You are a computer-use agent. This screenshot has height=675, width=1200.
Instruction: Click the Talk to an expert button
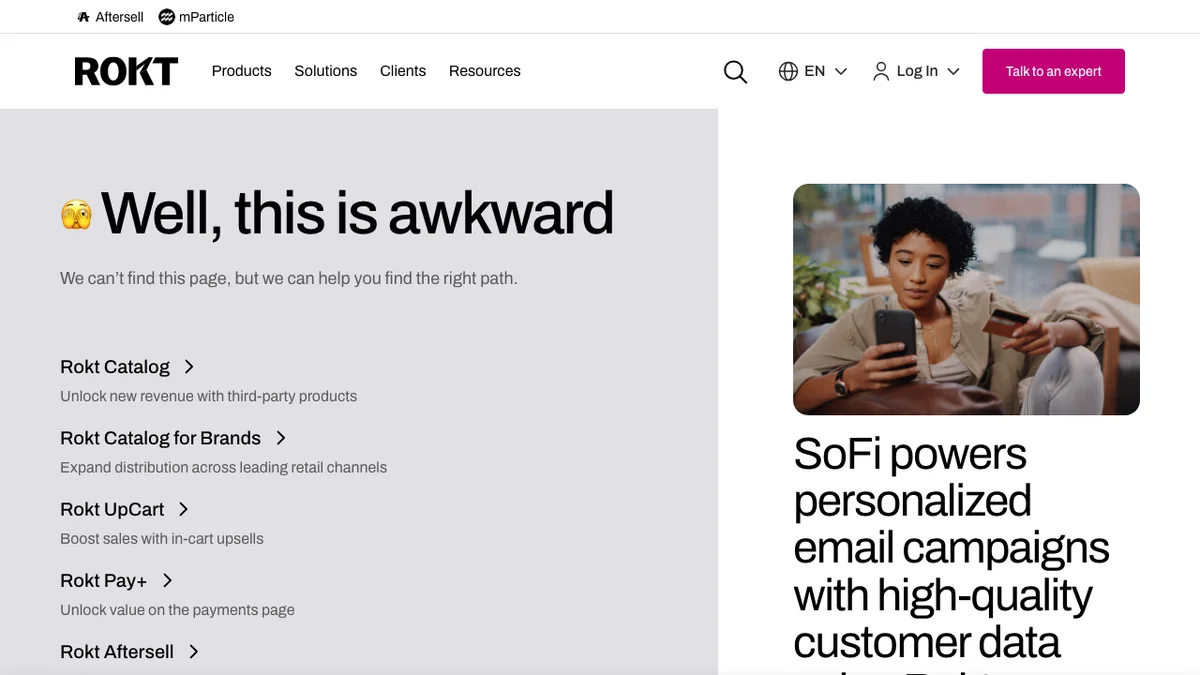(1053, 71)
